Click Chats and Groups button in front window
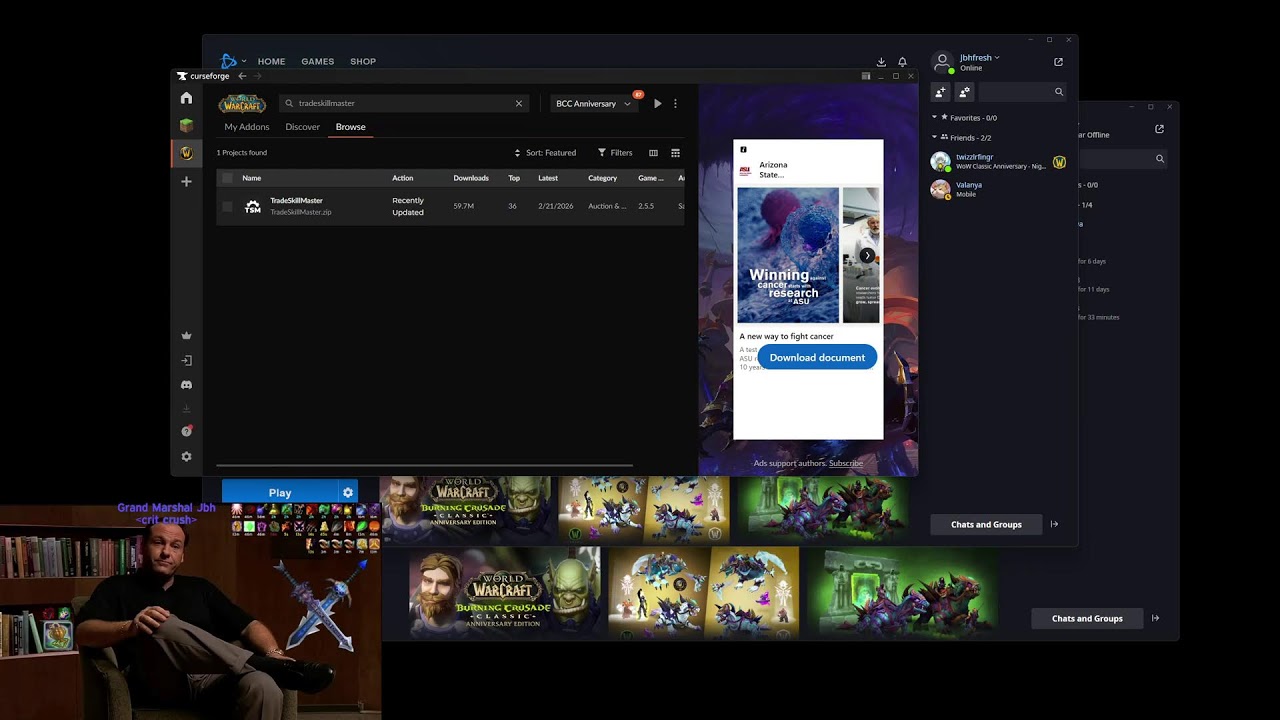Viewport: 1280px width, 720px height. coord(986,524)
